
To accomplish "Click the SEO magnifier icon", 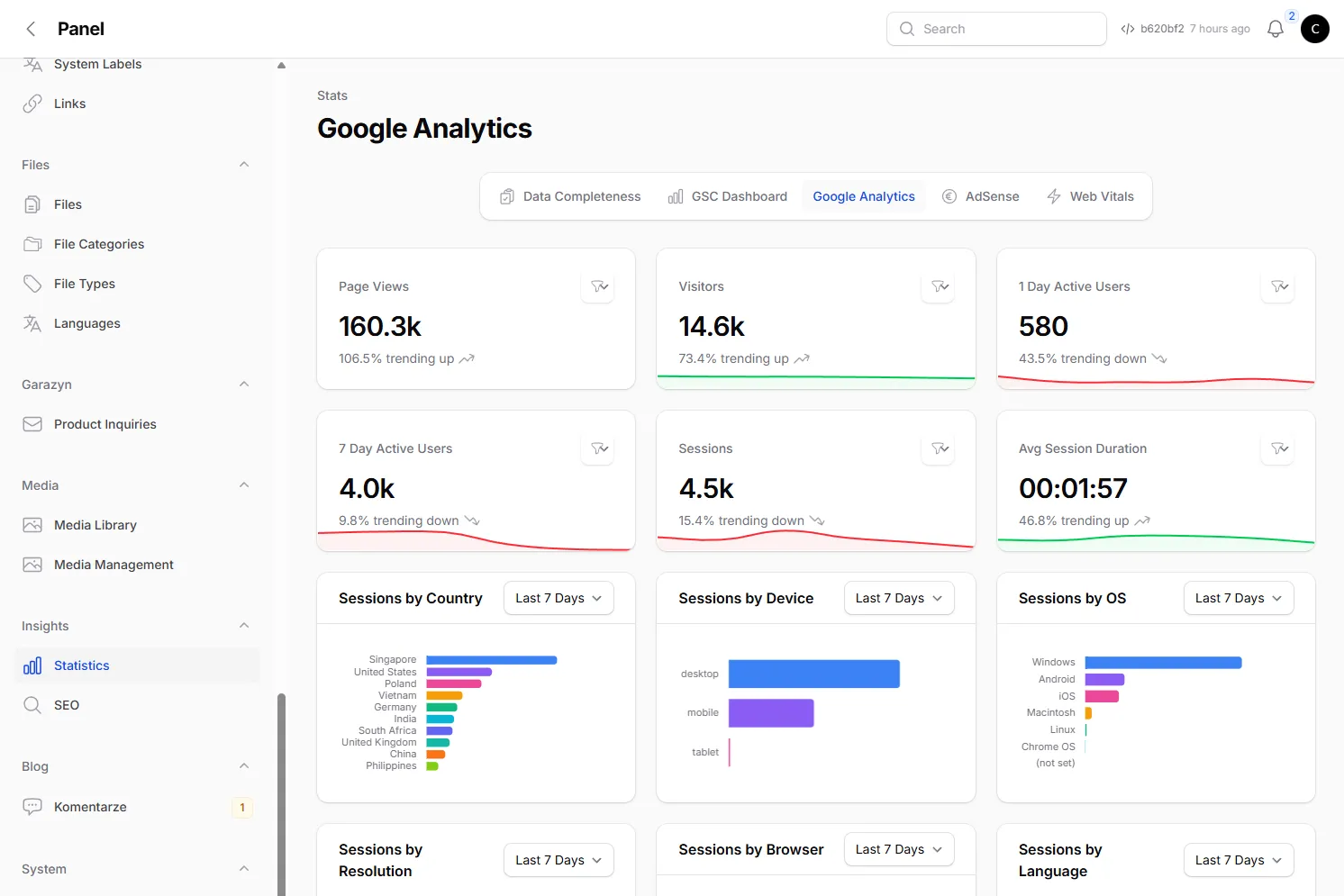I will click(x=32, y=705).
